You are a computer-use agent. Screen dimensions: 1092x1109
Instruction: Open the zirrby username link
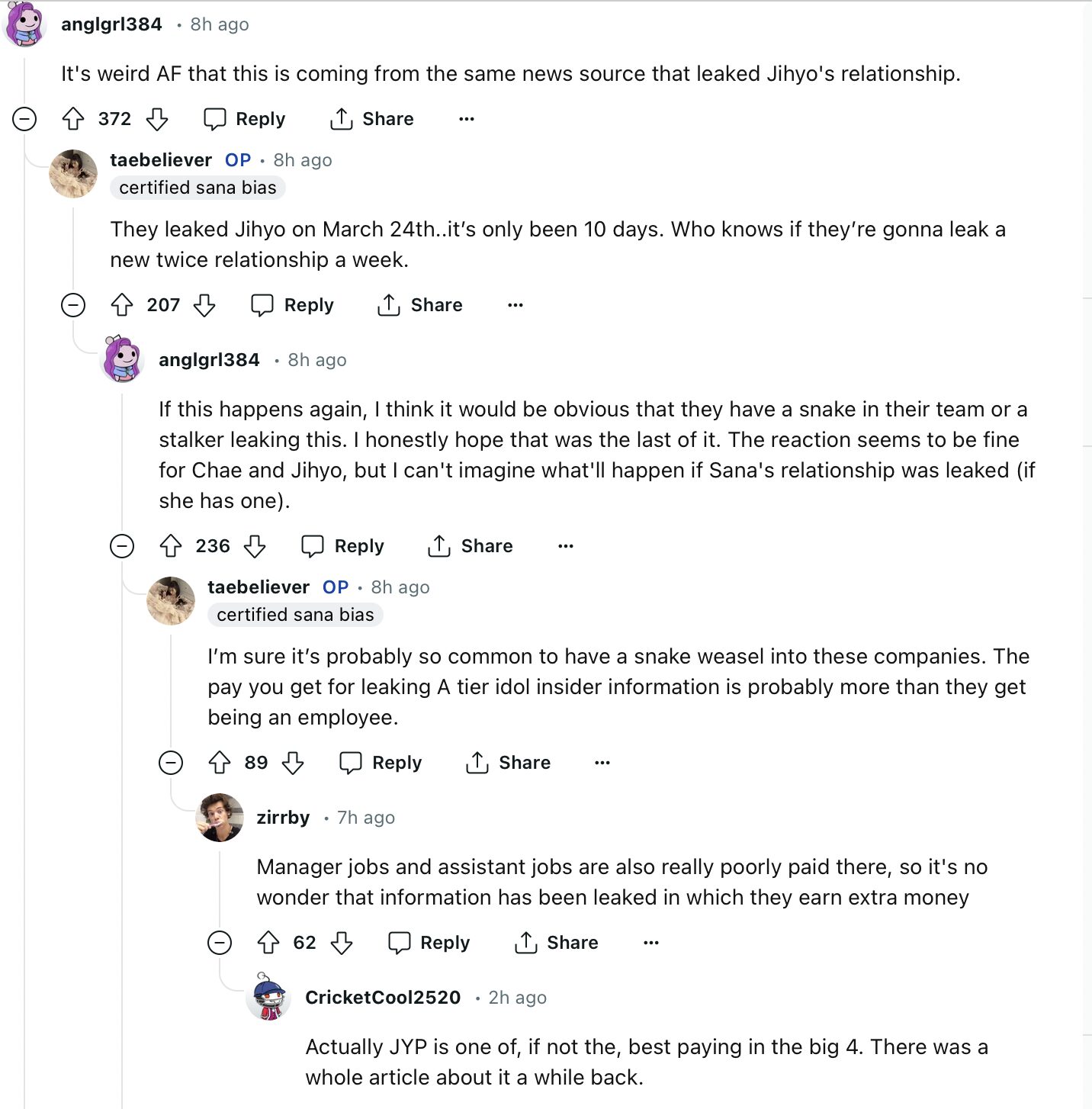[283, 818]
